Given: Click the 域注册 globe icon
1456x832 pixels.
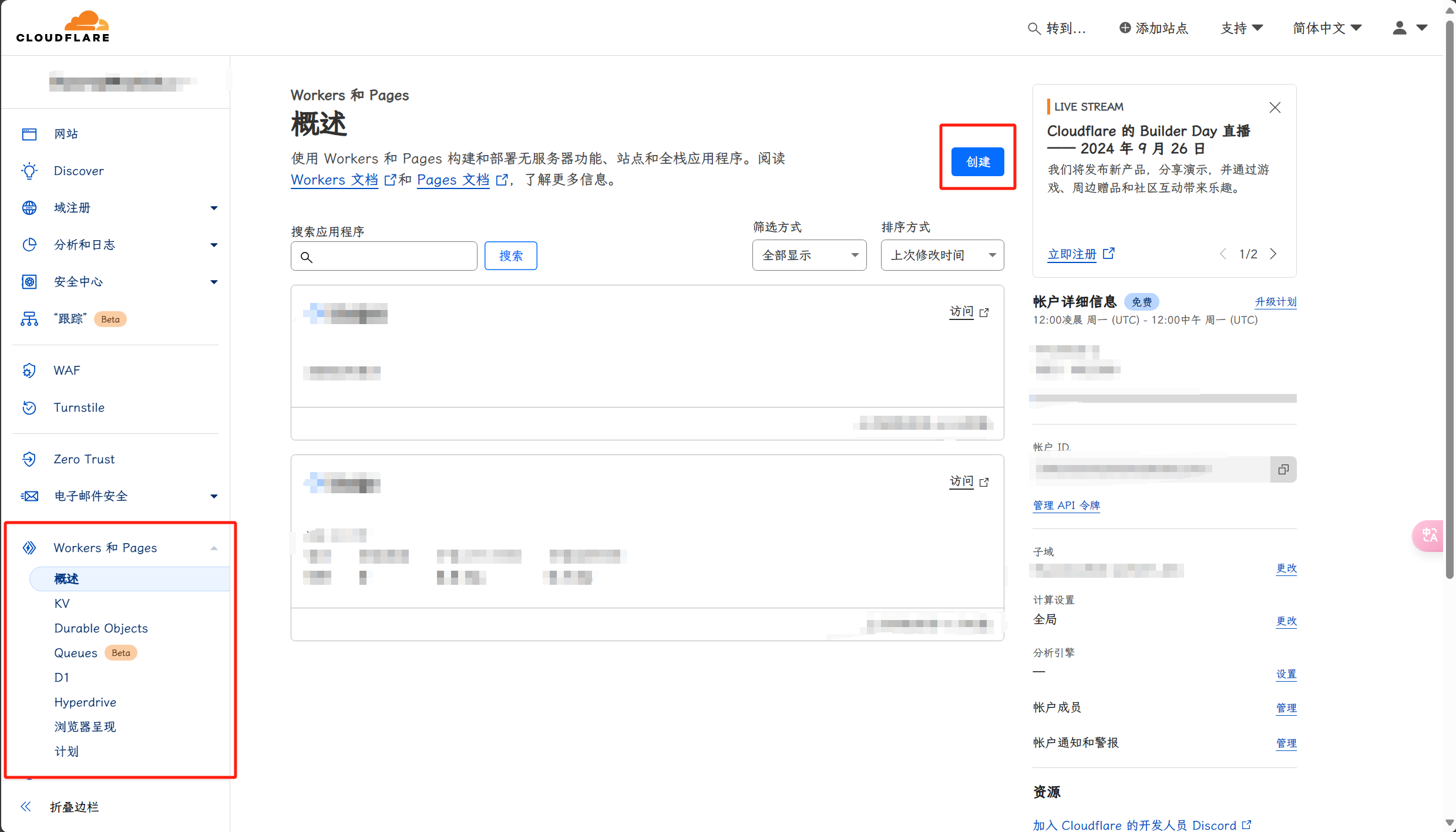Looking at the screenshot, I should [x=29, y=208].
